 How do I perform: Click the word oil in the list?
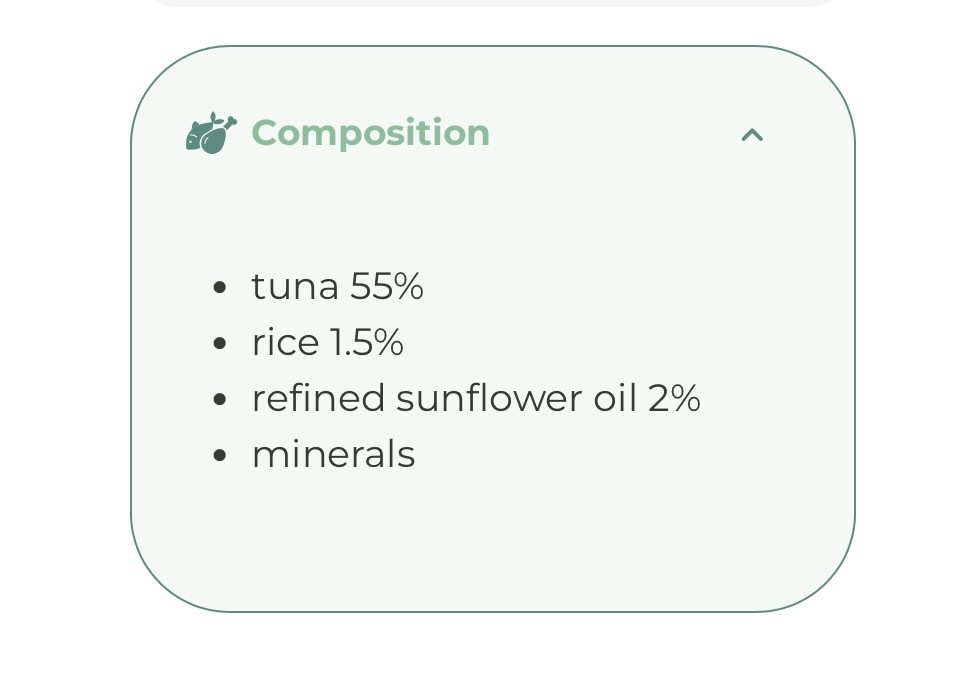[x=615, y=399]
